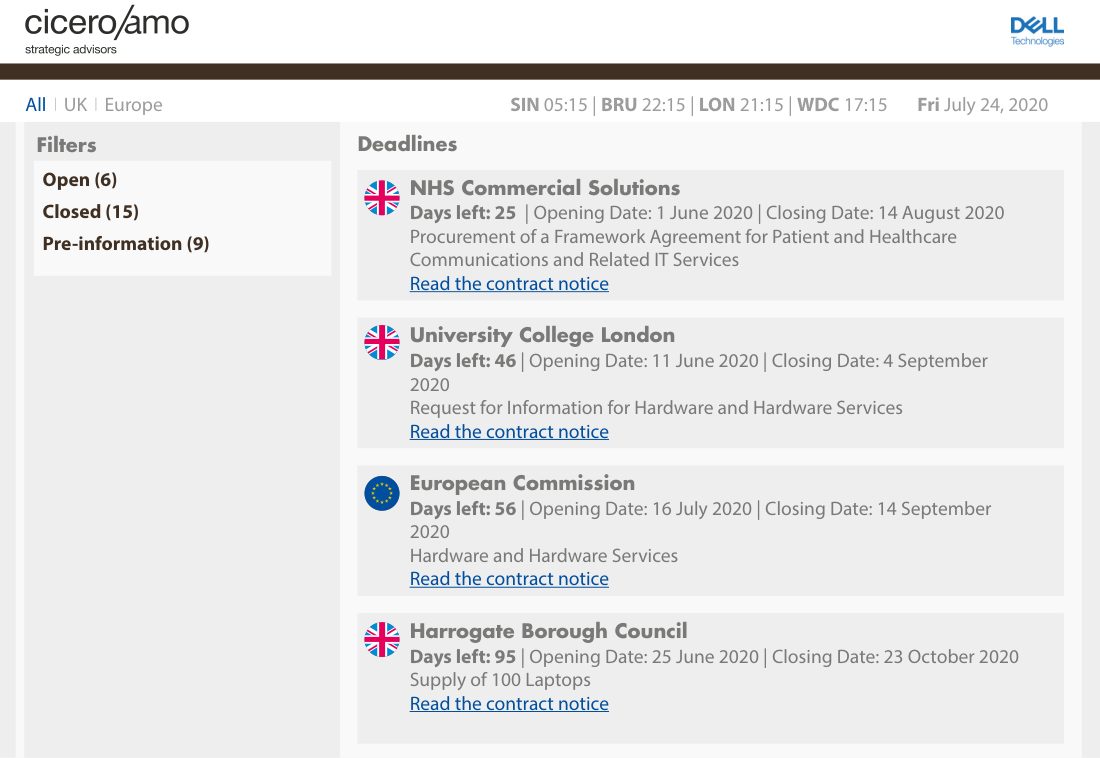
Task: Click 'Opening Date: 1 June 2020' text
Action: point(643,213)
